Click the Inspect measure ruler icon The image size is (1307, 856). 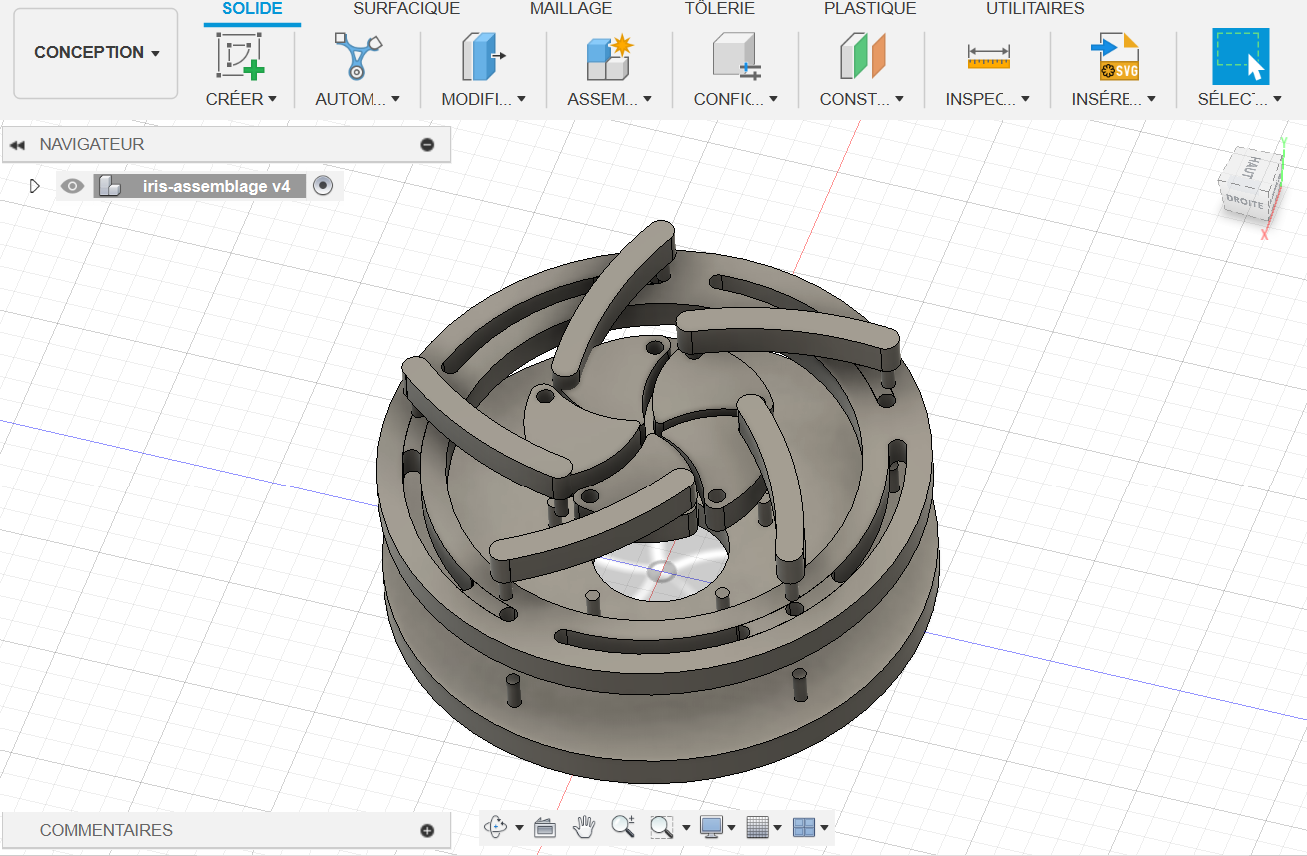(x=988, y=56)
